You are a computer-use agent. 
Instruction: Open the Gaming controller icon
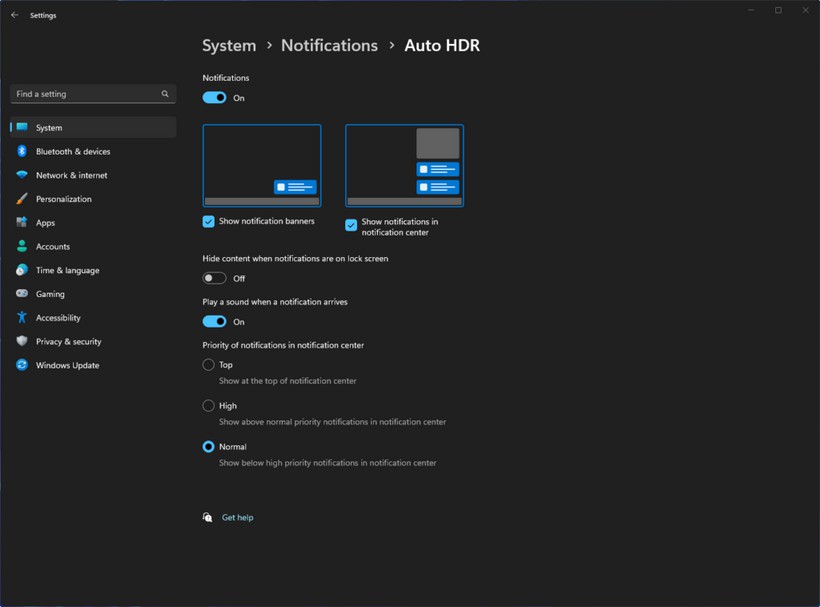tap(22, 293)
